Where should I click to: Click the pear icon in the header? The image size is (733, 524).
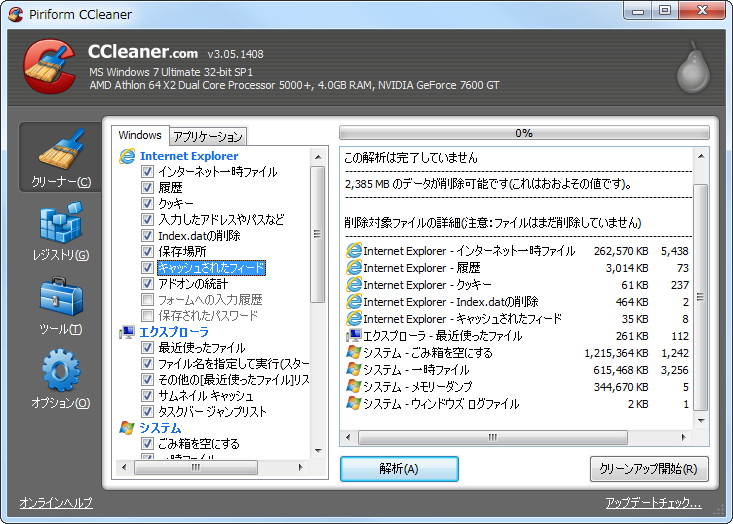tap(693, 68)
